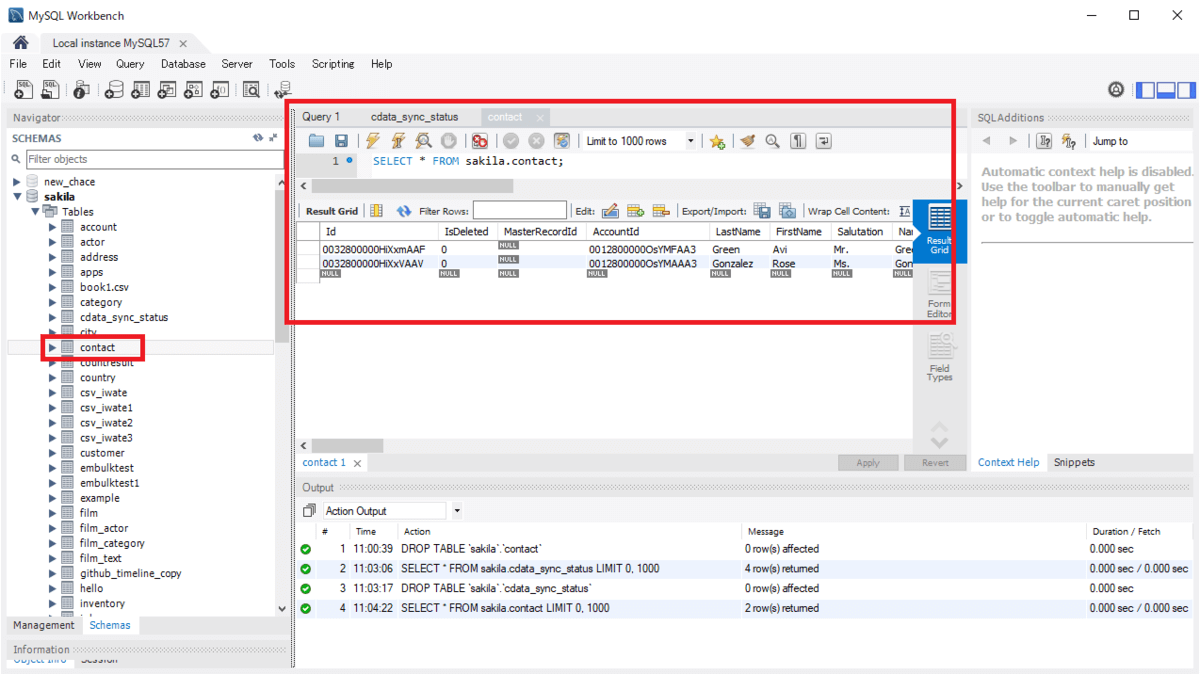Open the Database menu
This screenshot has height=674, width=1200.
tap(183, 64)
